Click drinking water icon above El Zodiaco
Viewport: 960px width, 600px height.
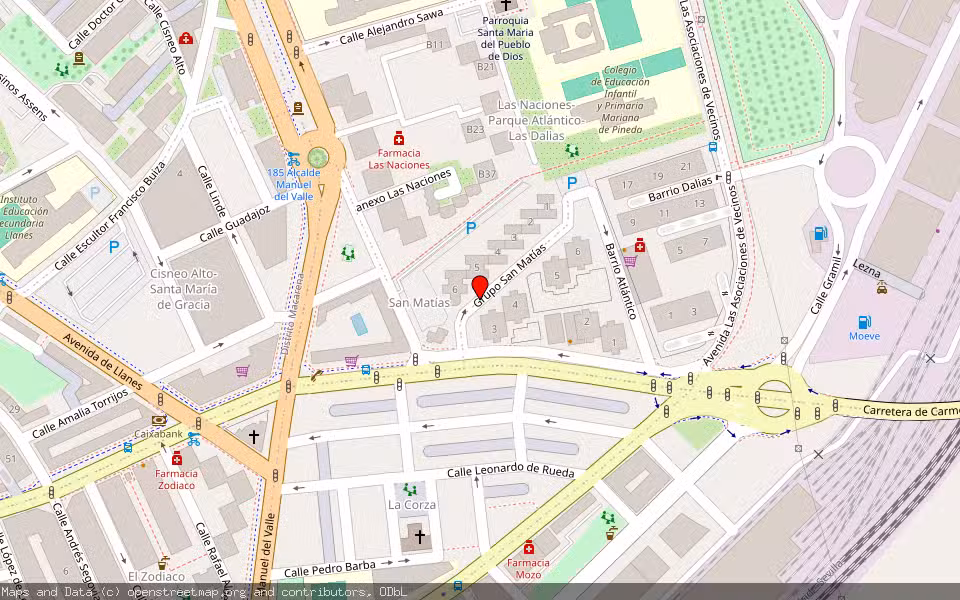(x=163, y=562)
